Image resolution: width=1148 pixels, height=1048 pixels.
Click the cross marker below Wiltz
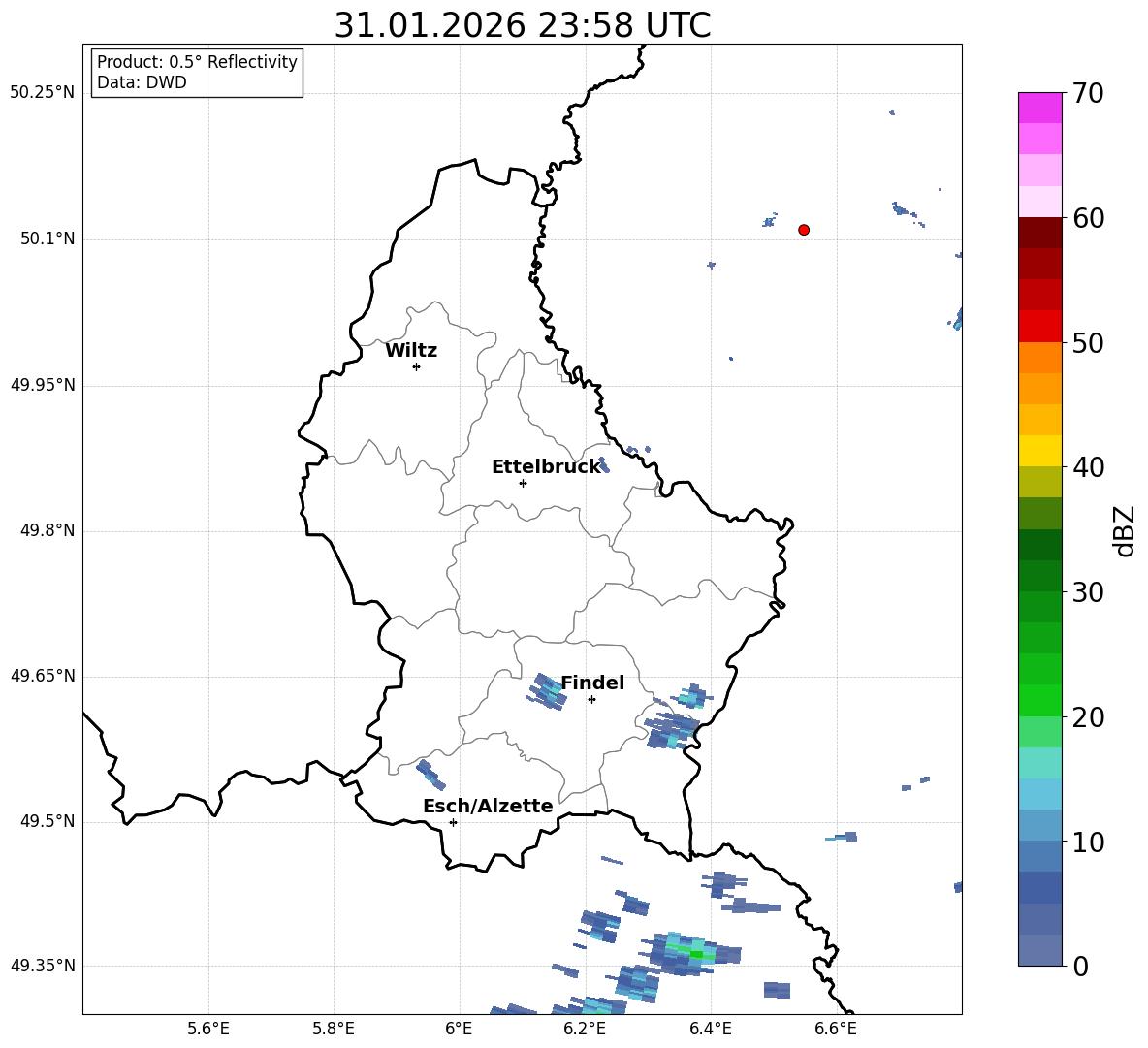(417, 366)
